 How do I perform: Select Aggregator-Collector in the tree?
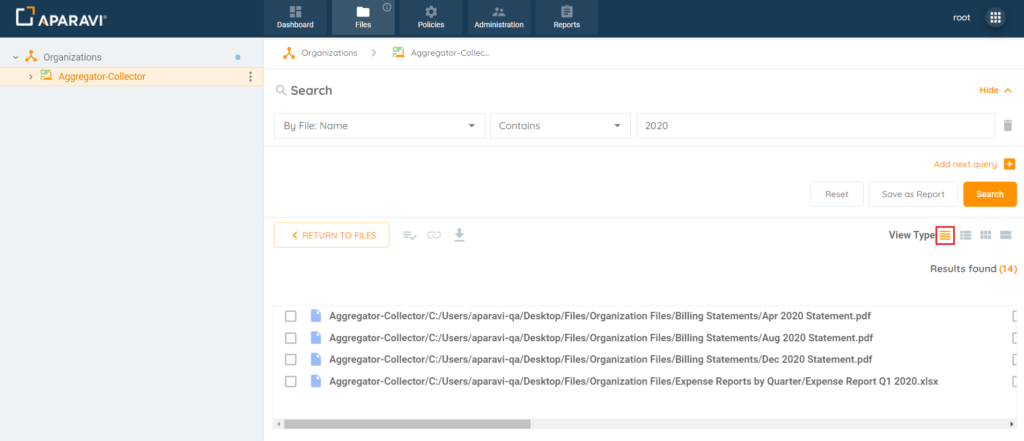(102, 77)
